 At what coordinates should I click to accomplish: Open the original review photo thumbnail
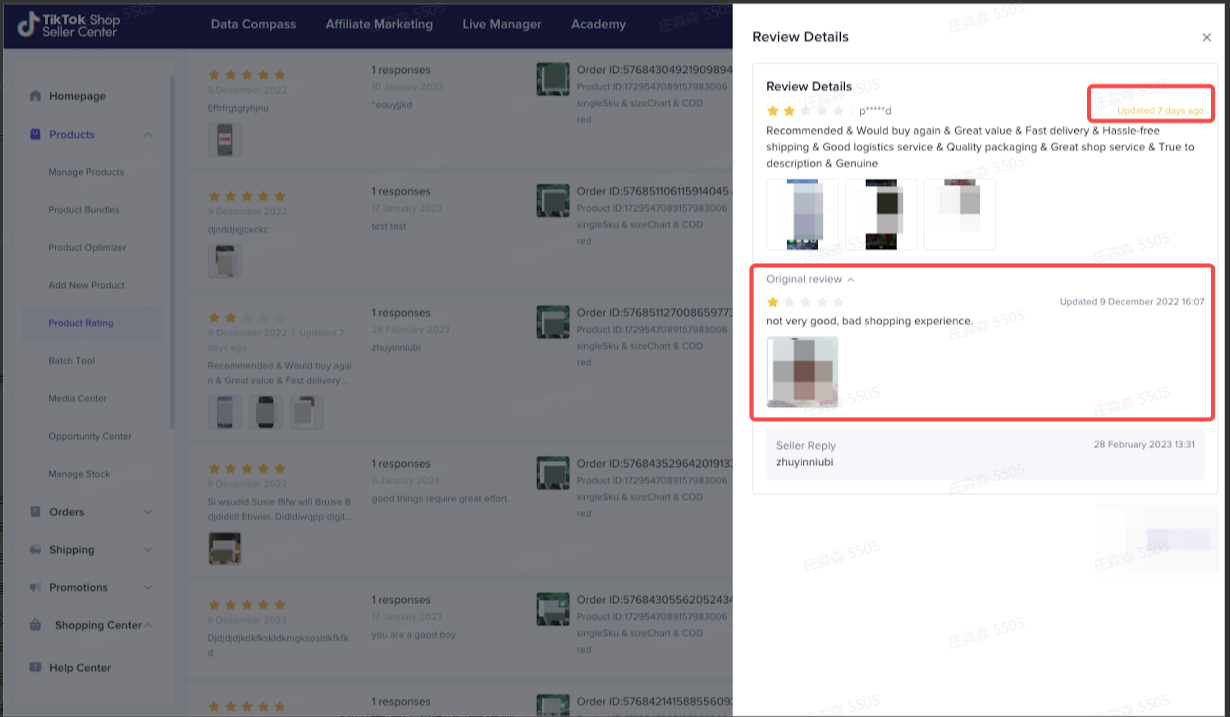click(802, 372)
